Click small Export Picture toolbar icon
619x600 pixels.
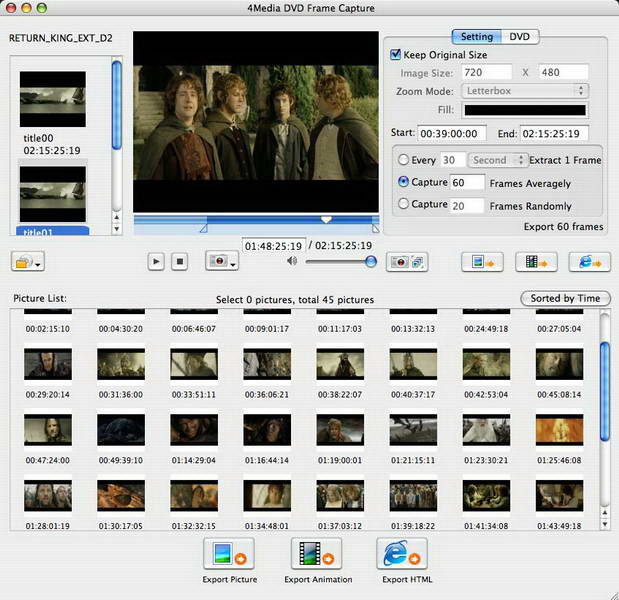[x=481, y=262]
